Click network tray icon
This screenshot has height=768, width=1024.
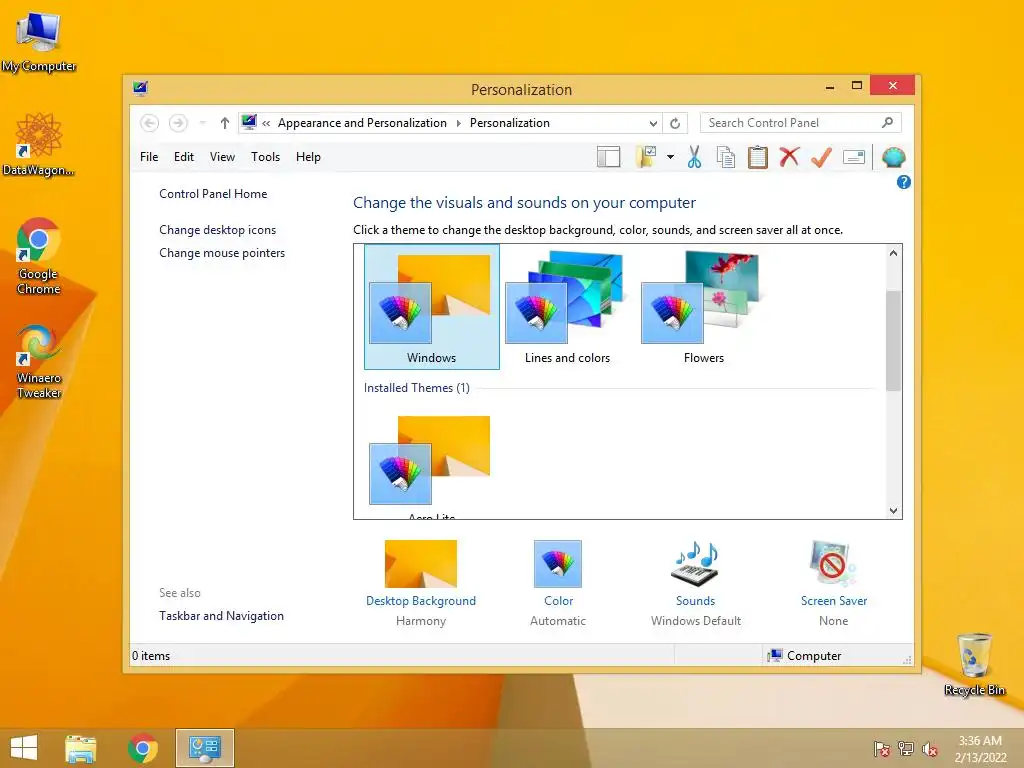tap(906, 749)
